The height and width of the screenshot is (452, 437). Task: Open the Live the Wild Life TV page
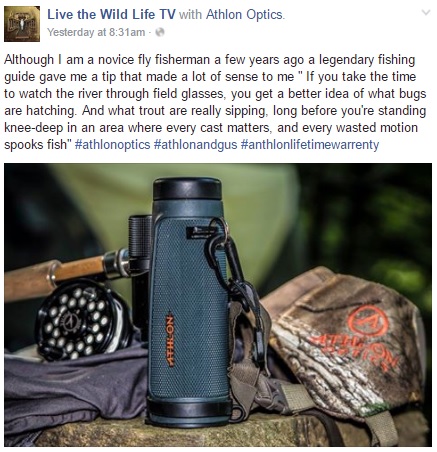[111, 15]
